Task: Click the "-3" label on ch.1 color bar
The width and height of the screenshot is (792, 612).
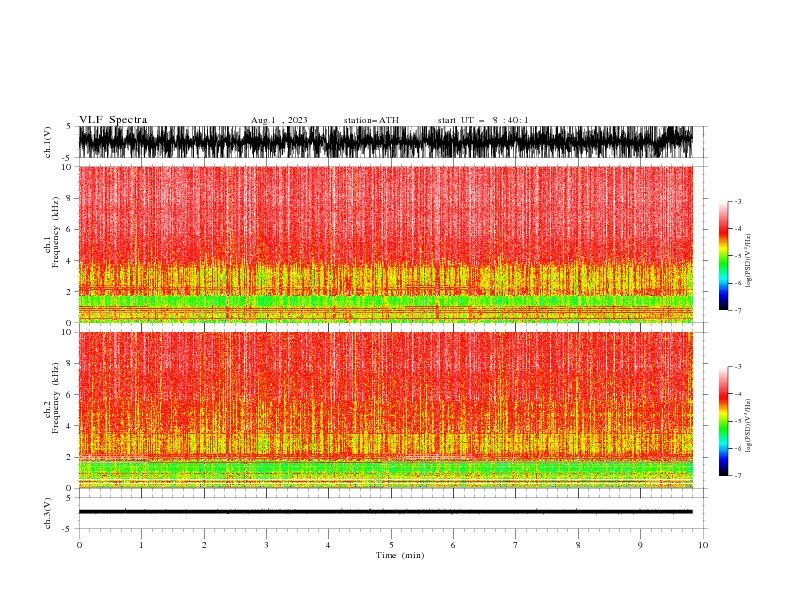Action: 738,201
